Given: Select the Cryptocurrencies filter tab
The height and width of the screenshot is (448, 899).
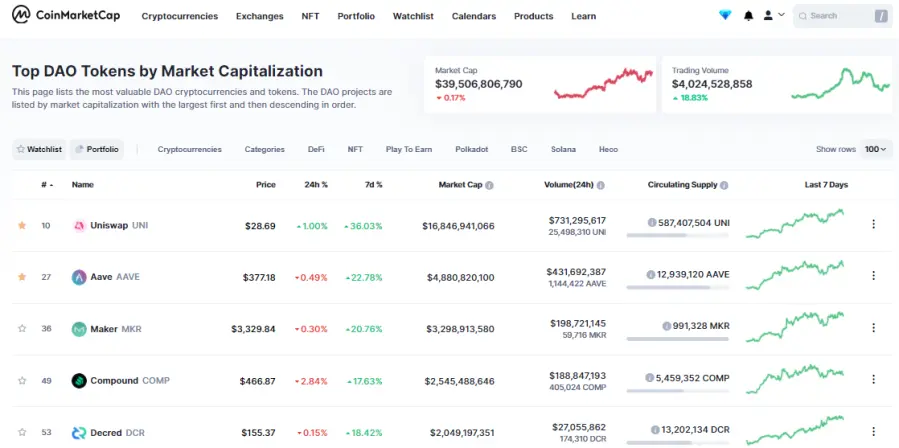Looking at the screenshot, I should (x=190, y=149).
